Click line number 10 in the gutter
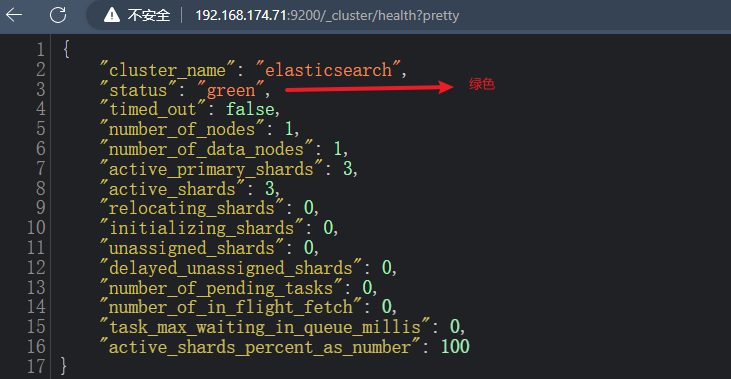Screen dimensions: 731x379 pos(36,228)
